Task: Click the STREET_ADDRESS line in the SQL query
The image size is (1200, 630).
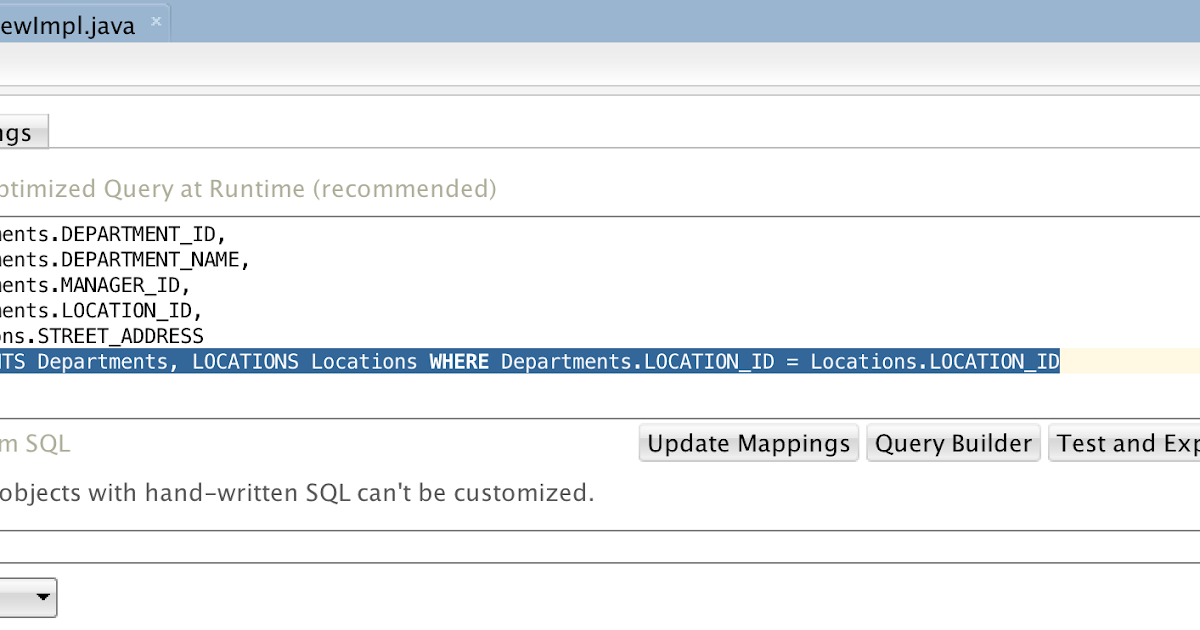Action: click(x=100, y=335)
